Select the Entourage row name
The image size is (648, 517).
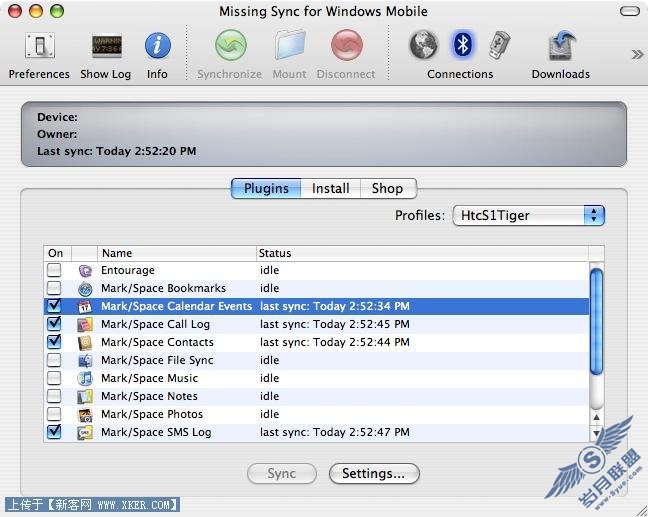[128, 271]
